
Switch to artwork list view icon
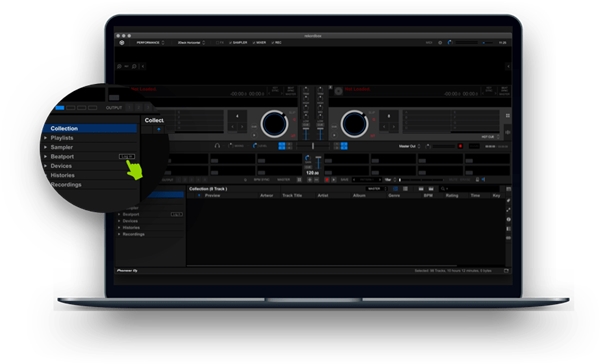coord(405,189)
